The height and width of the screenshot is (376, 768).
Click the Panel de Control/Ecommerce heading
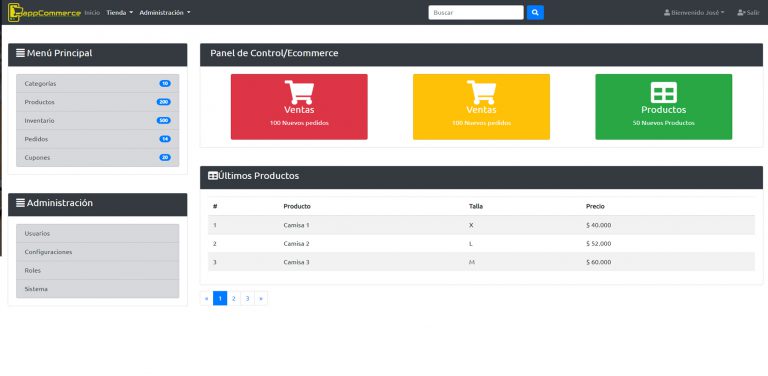274,53
